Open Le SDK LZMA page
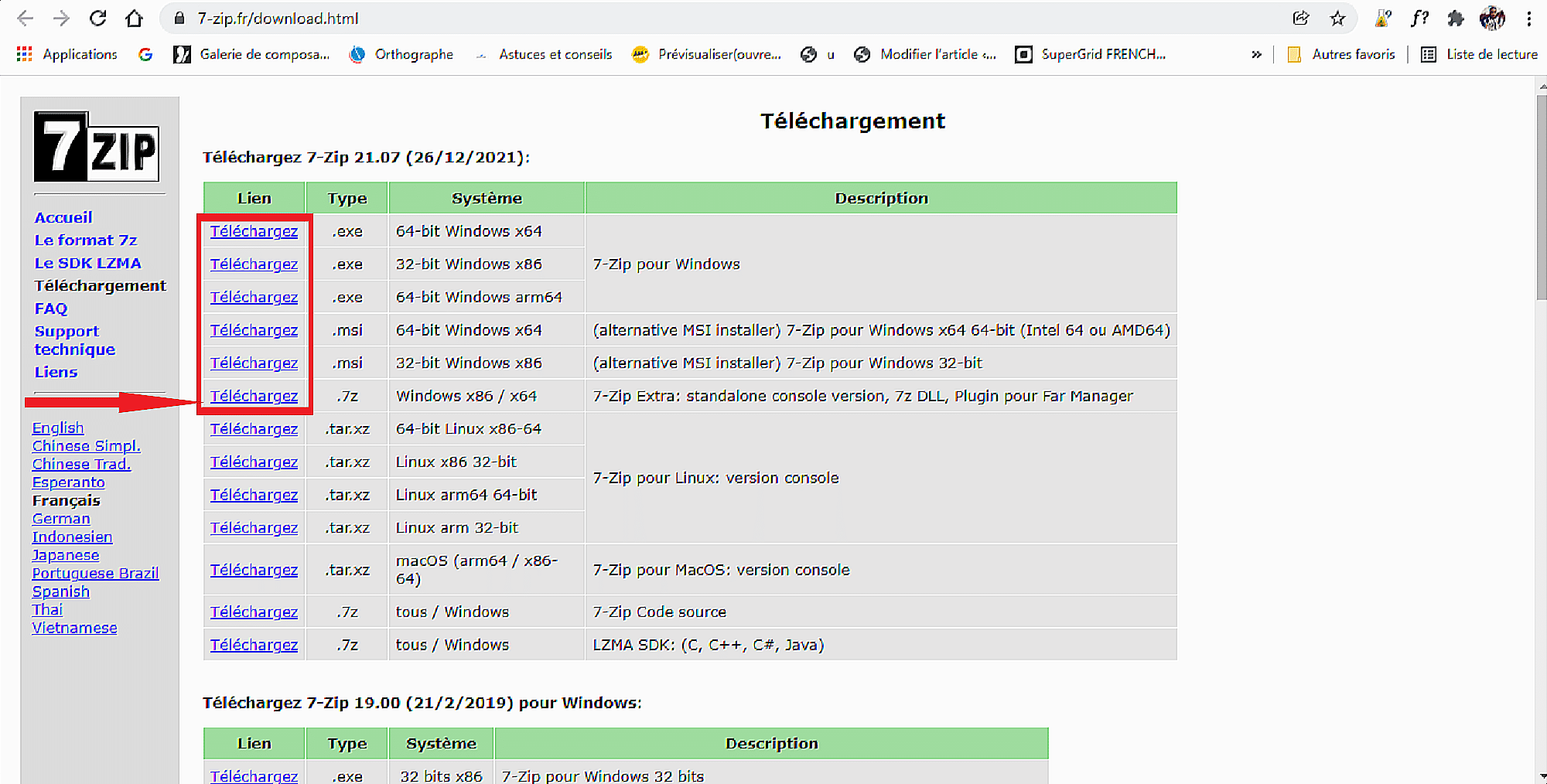The height and width of the screenshot is (784, 1547). point(88,263)
